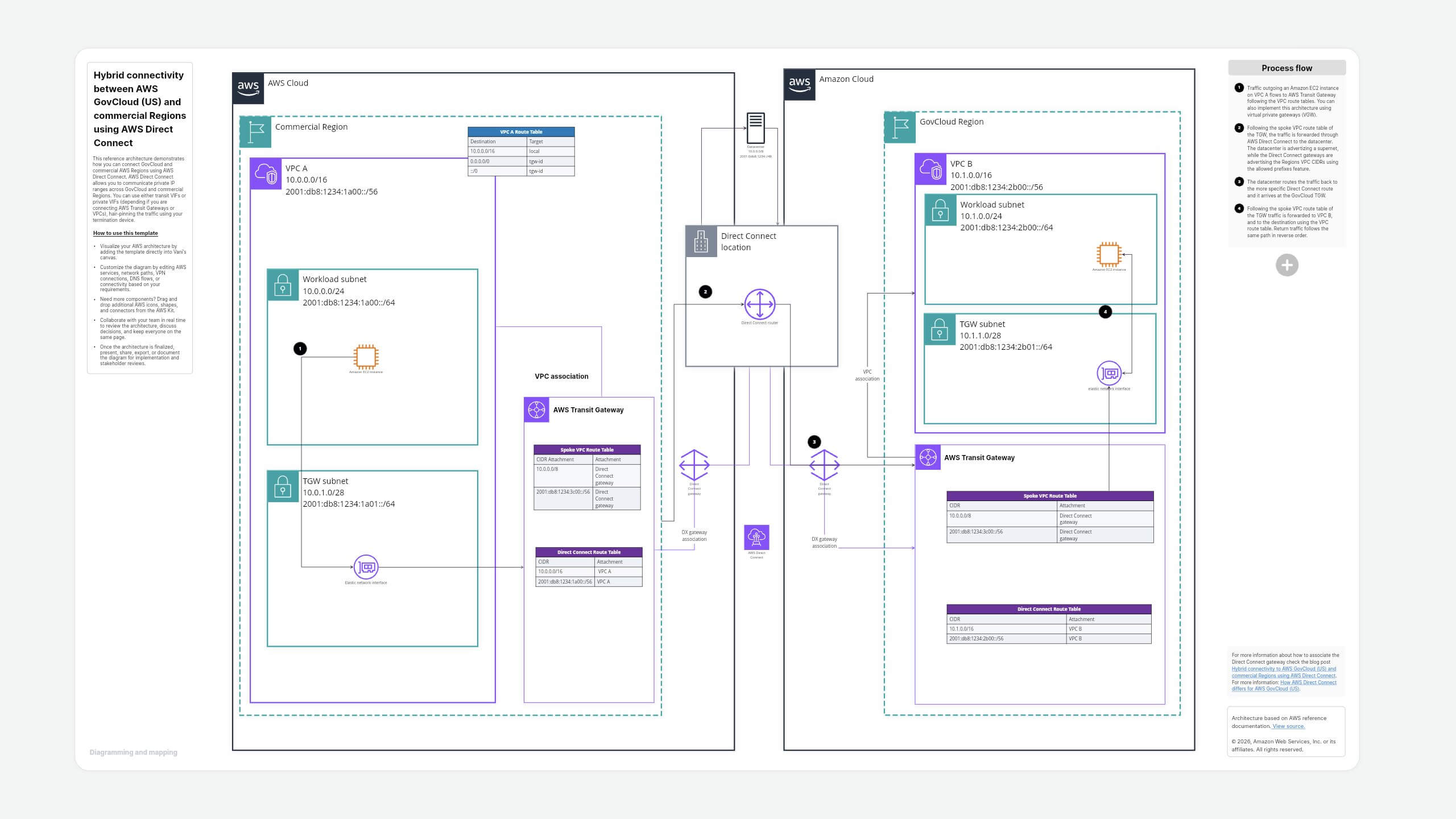1456x819 pixels.
Task: Click the "VPC A" title text
Action: click(x=296, y=168)
